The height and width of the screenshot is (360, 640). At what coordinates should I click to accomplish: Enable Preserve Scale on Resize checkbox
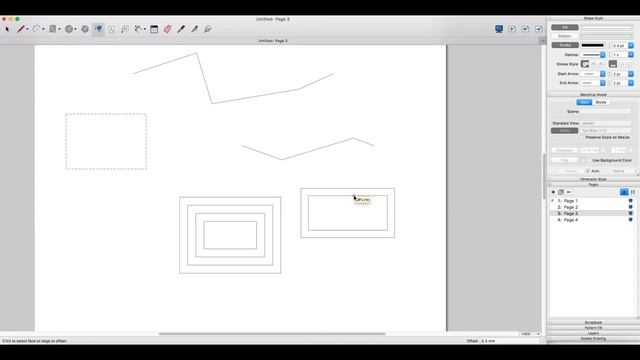583,138
